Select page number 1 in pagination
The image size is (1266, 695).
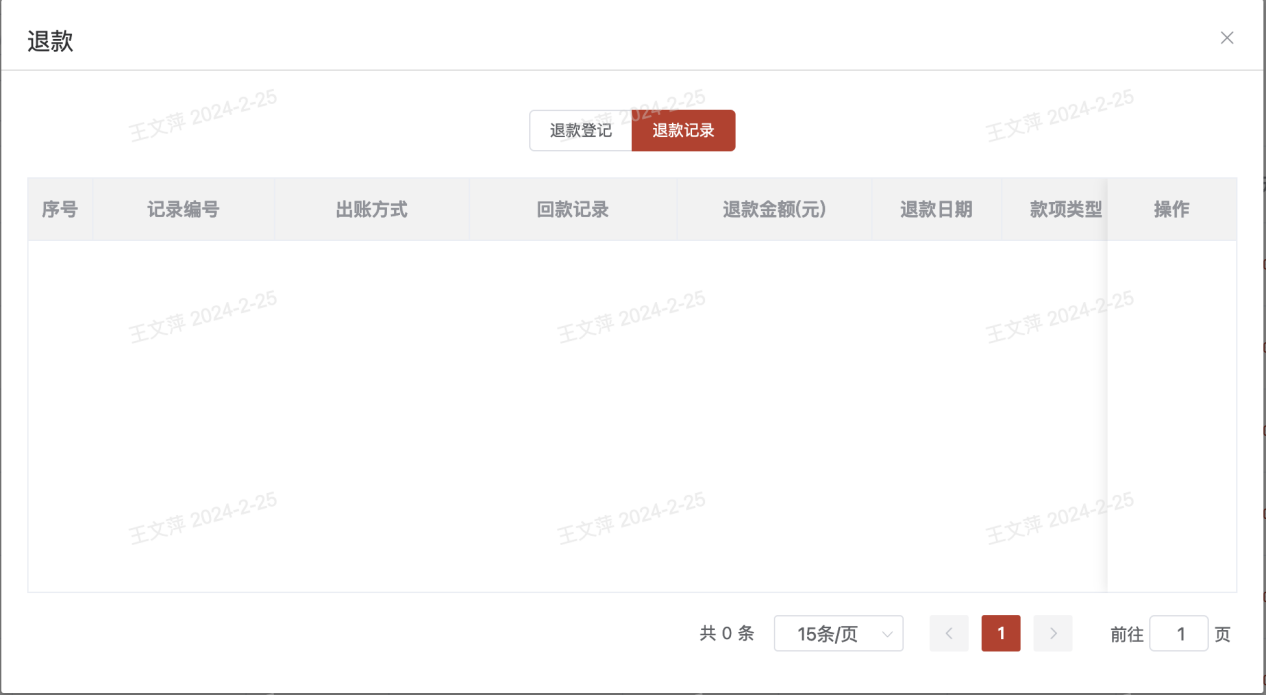pyautogui.click(x=1001, y=634)
